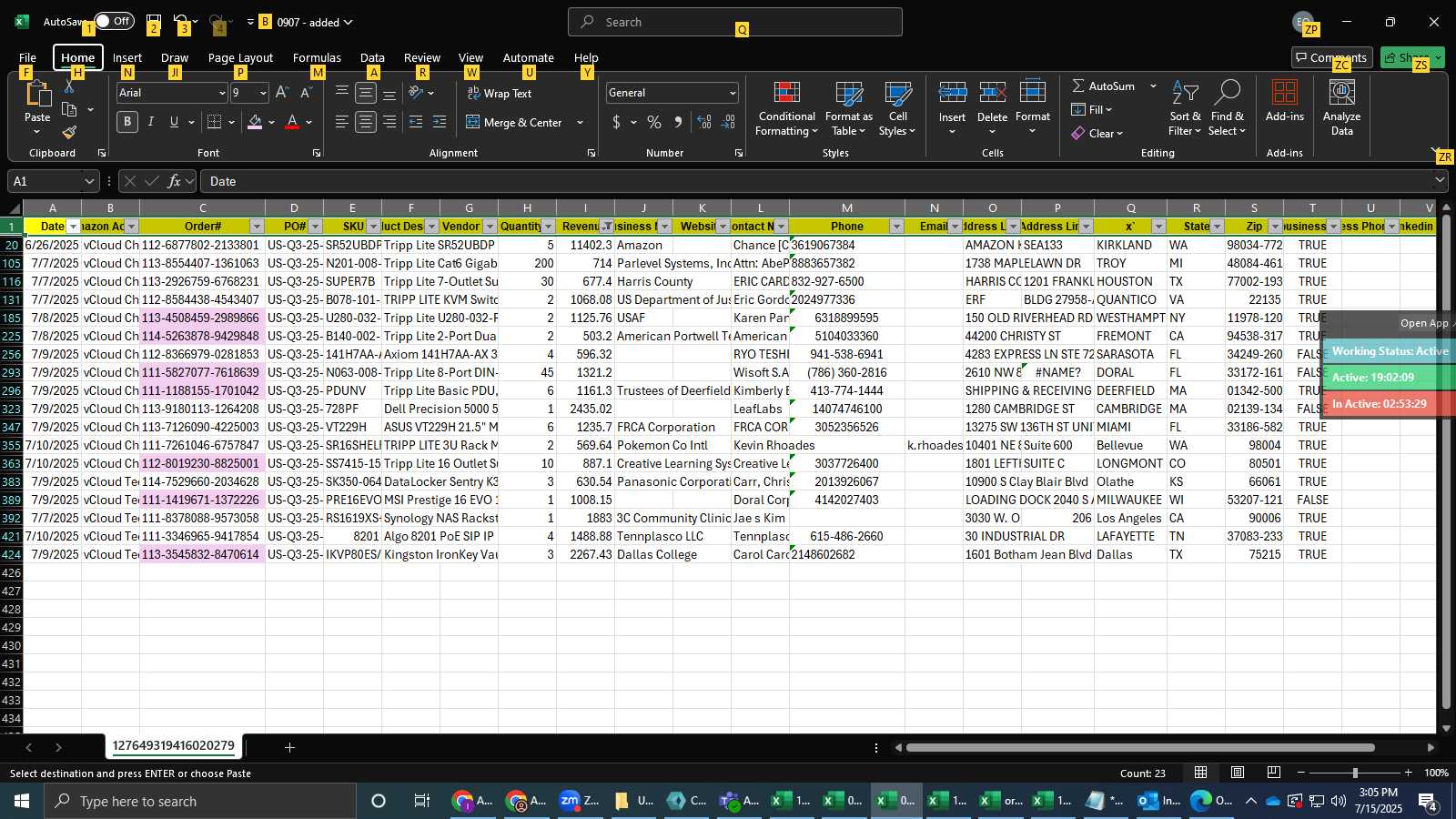Select sheet tab 127649319416020279
Viewport: 1456px width, 819px height.
pos(173,746)
